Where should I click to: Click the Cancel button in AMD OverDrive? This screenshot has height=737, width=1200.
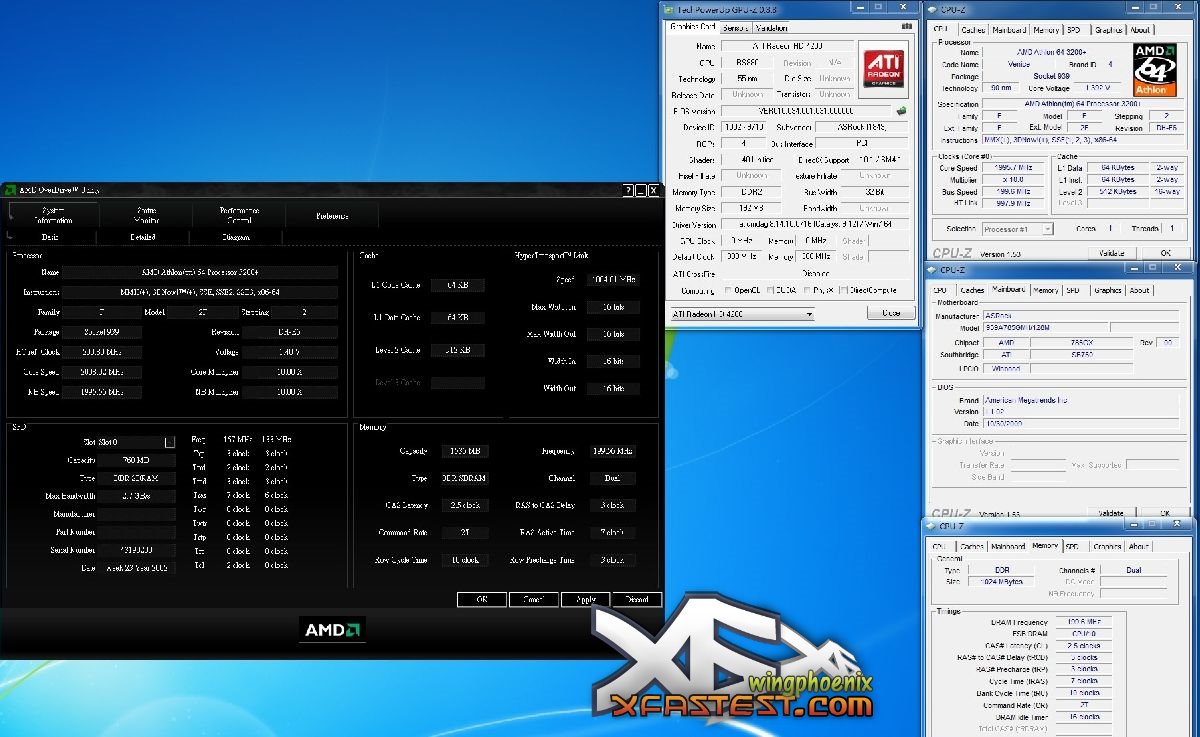[534, 600]
